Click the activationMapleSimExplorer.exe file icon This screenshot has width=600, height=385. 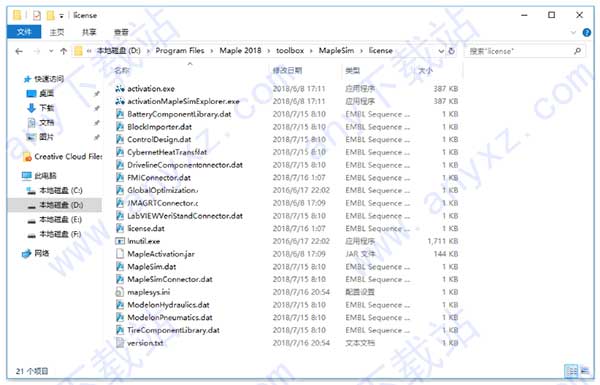(x=120, y=101)
